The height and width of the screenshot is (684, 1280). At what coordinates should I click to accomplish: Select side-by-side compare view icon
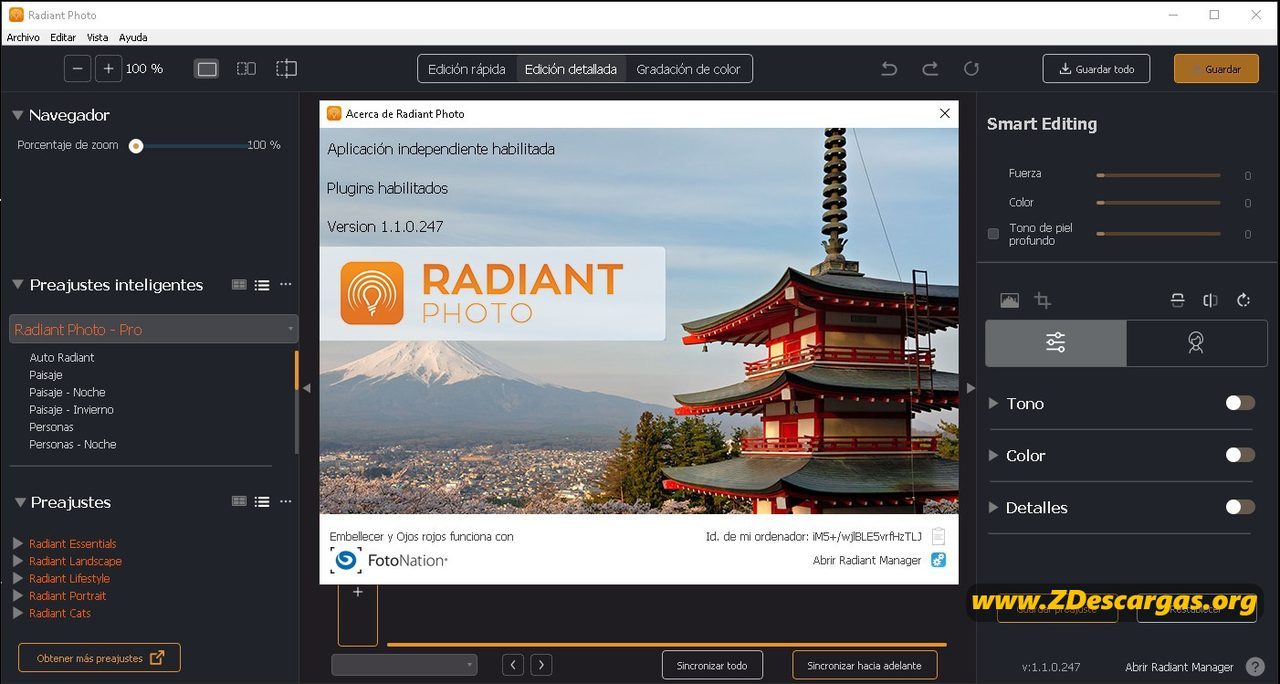tap(246, 69)
